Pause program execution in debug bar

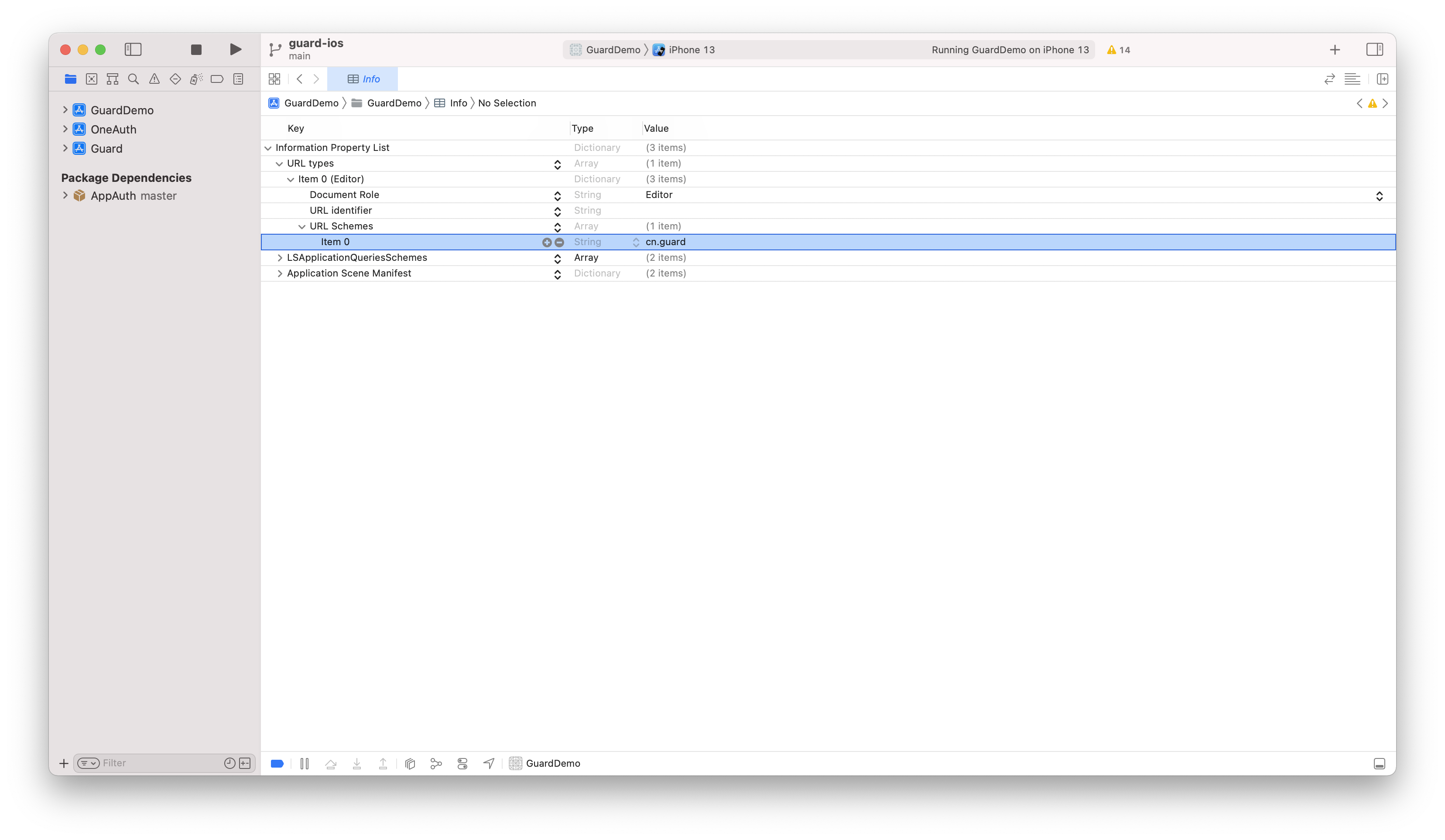tap(305, 763)
